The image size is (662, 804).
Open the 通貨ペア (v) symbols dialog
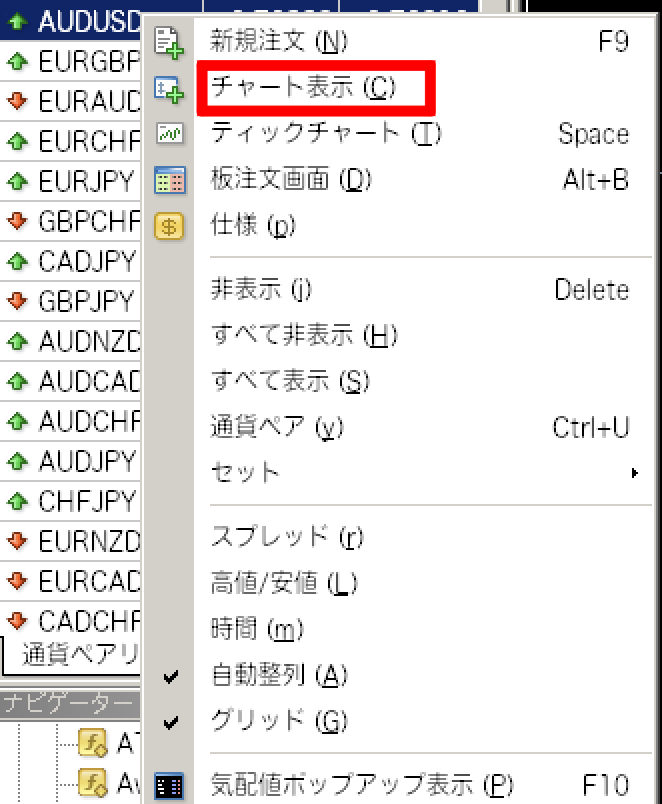[277, 428]
